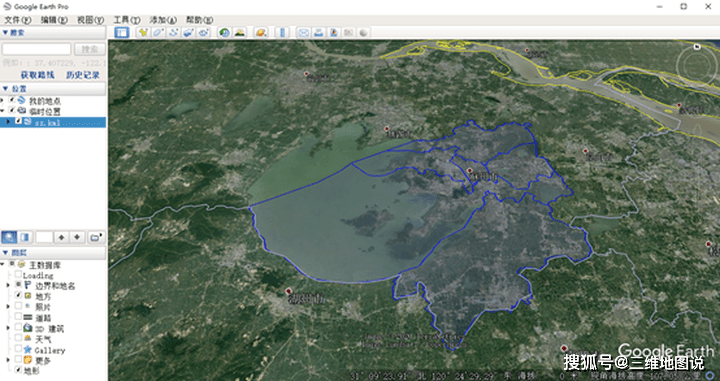Click the Places filter text box
This screenshot has height=381, width=720.
tap(45, 237)
